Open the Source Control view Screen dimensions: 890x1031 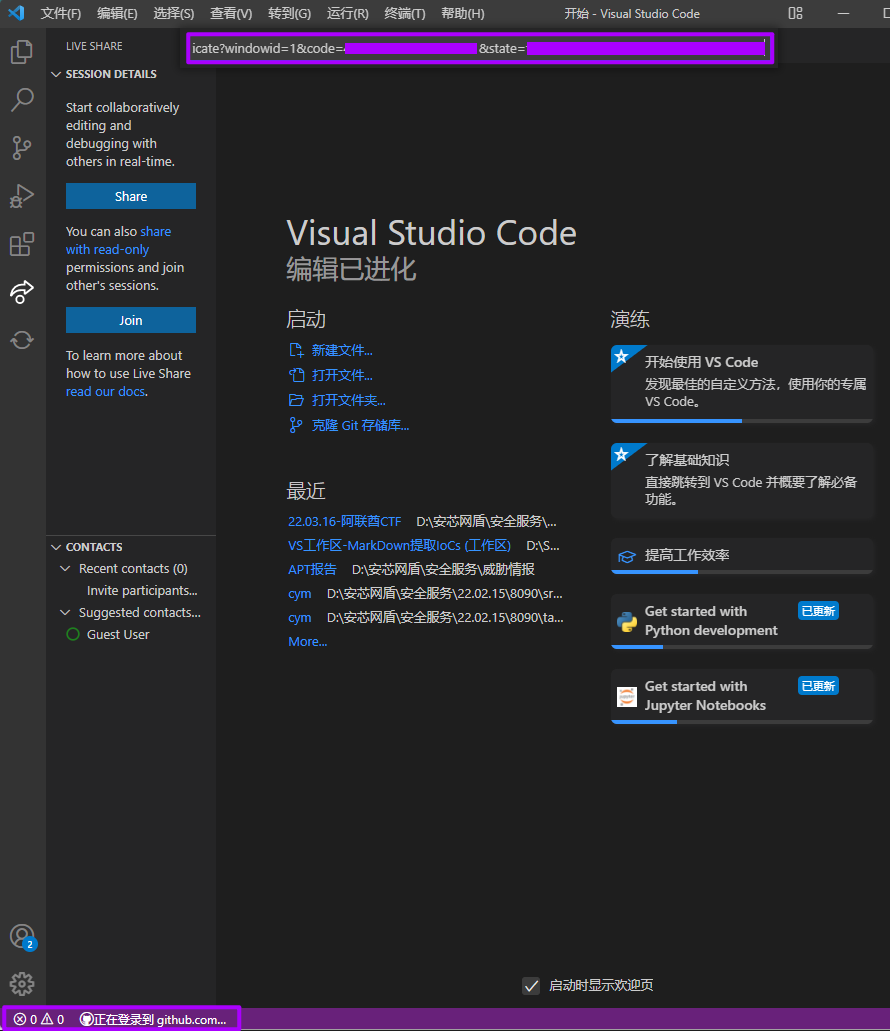[x=22, y=148]
